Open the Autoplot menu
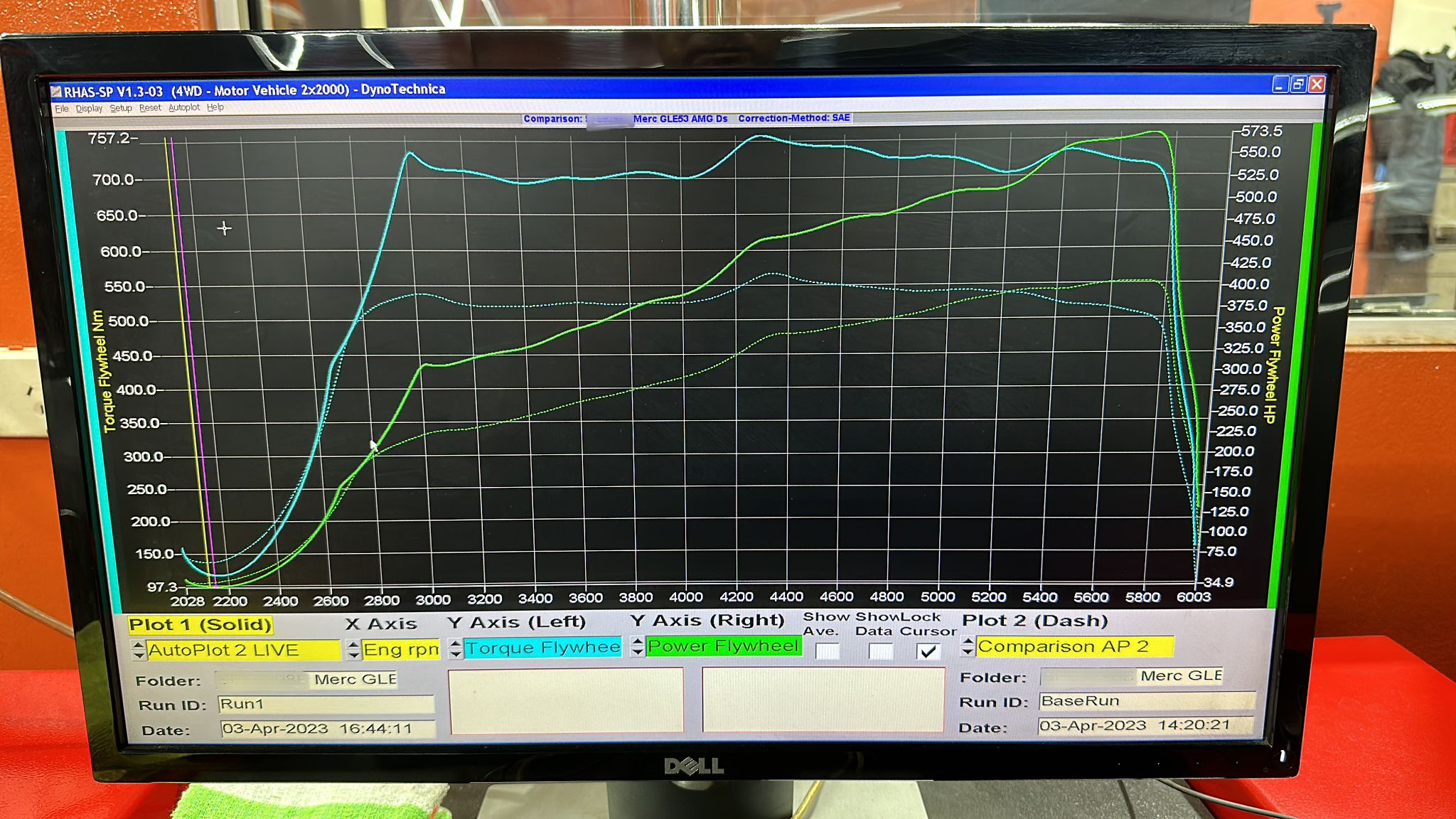 [x=184, y=107]
